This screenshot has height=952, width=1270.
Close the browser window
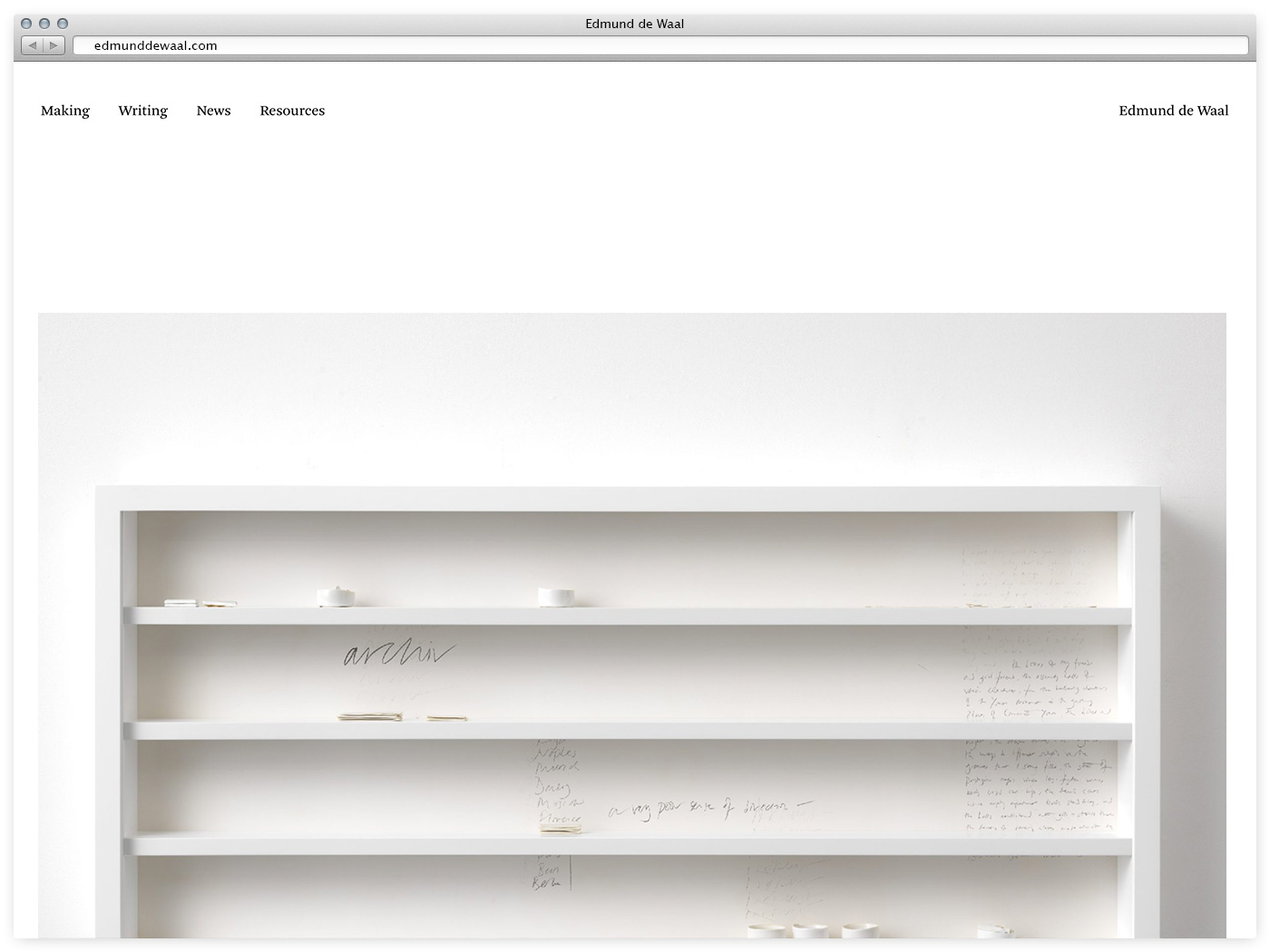point(26,24)
